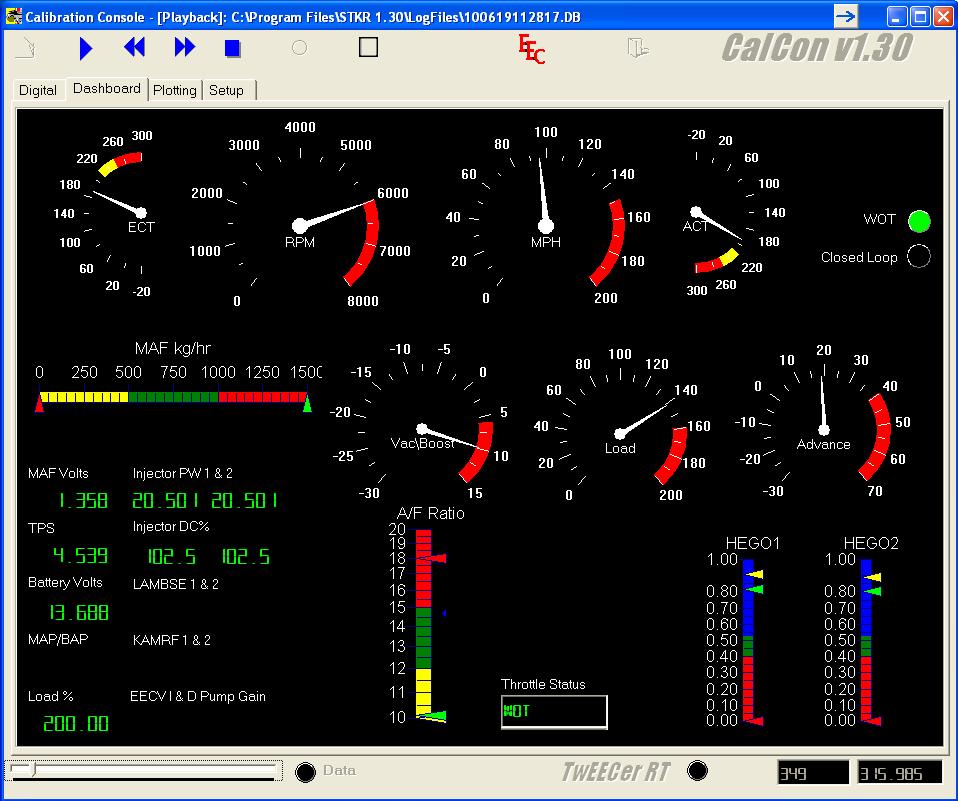This screenshot has height=801, width=958.
Task: Click the Load % value 200.00
Action: (x=76, y=723)
